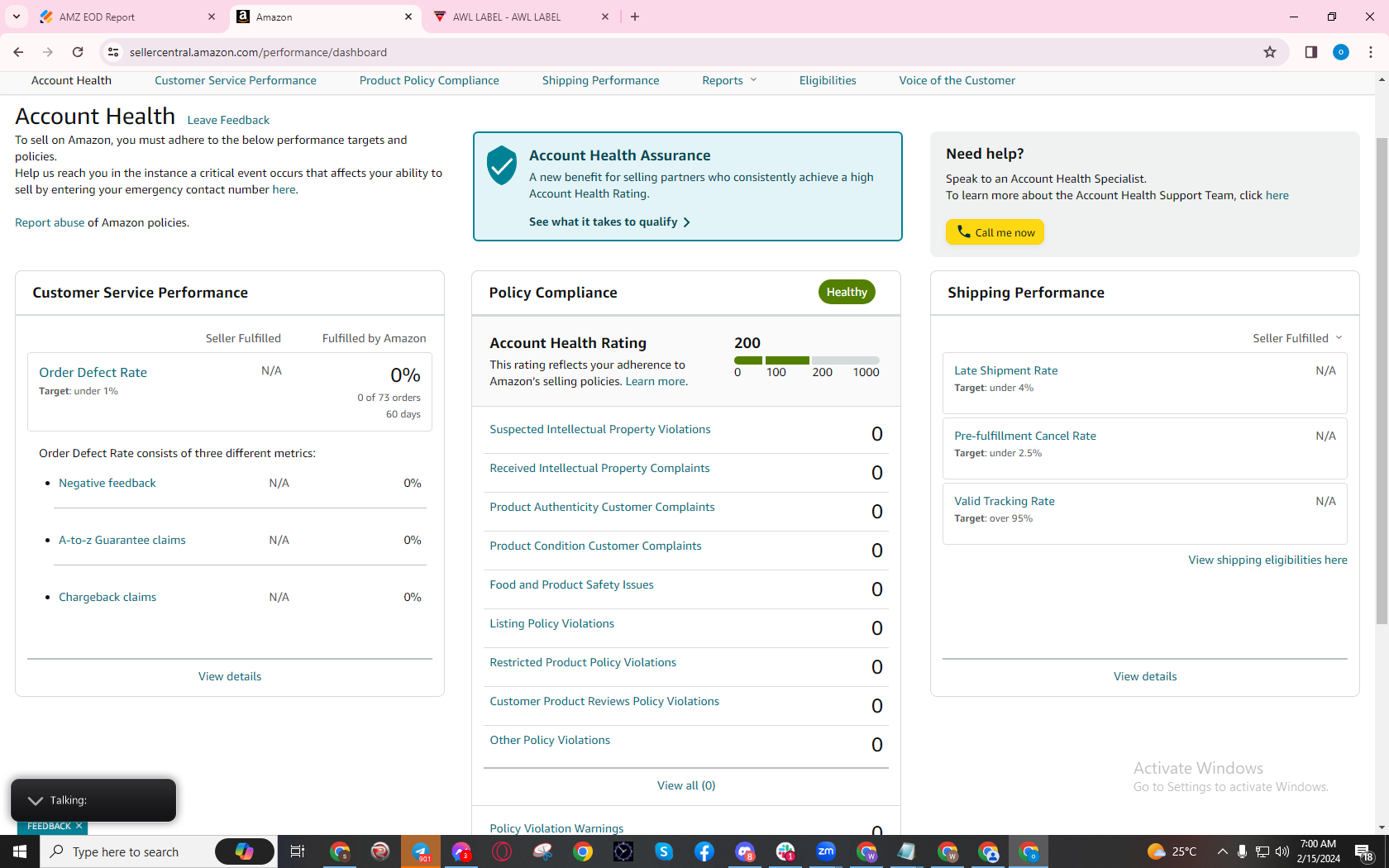Open Suspected Intellectual Property Violations
Image resolution: width=1389 pixels, height=868 pixels.
pos(600,429)
